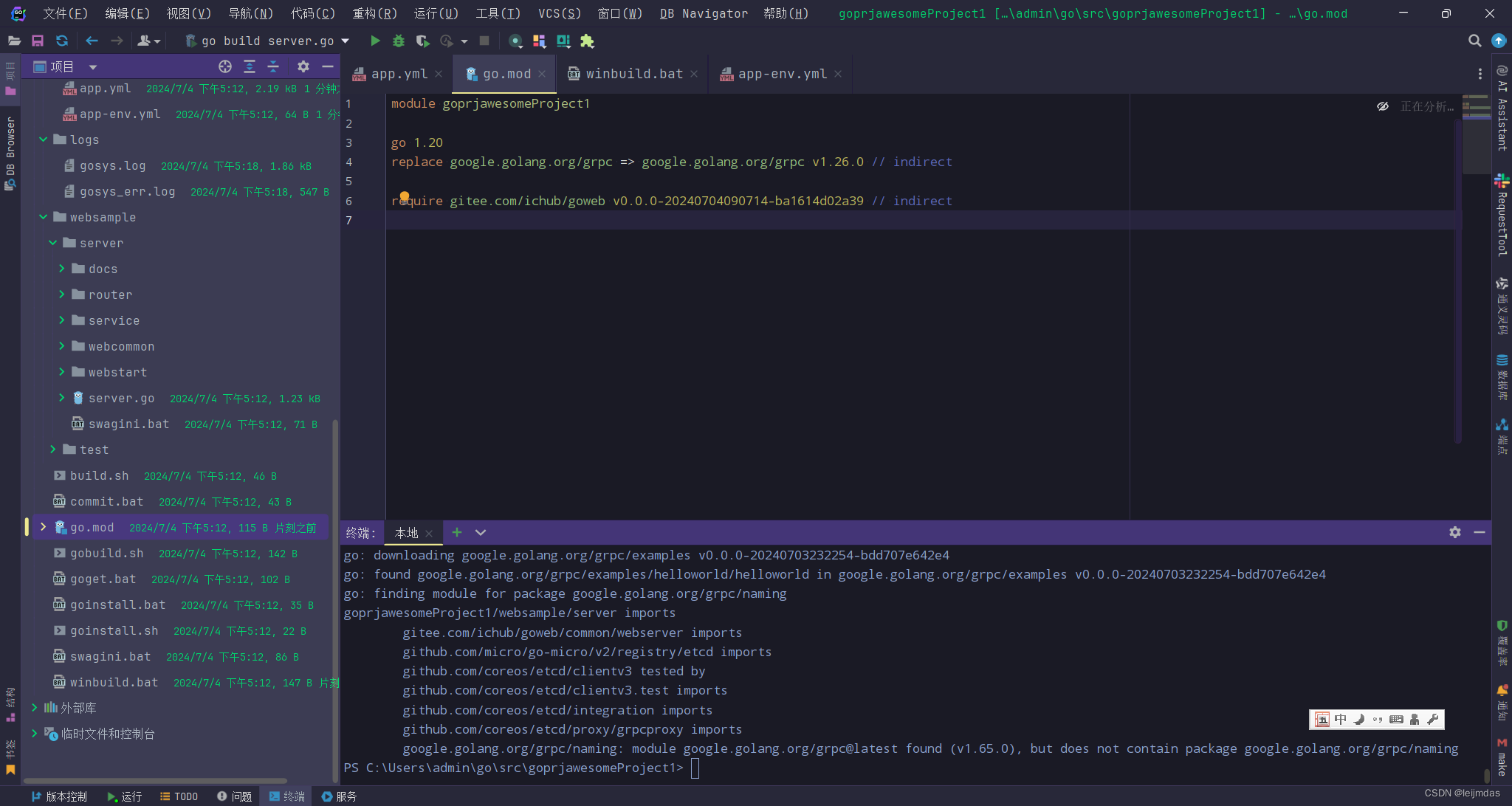Select server.go in project tree
Viewport: 1512px width, 806px height.
pos(122,398)
